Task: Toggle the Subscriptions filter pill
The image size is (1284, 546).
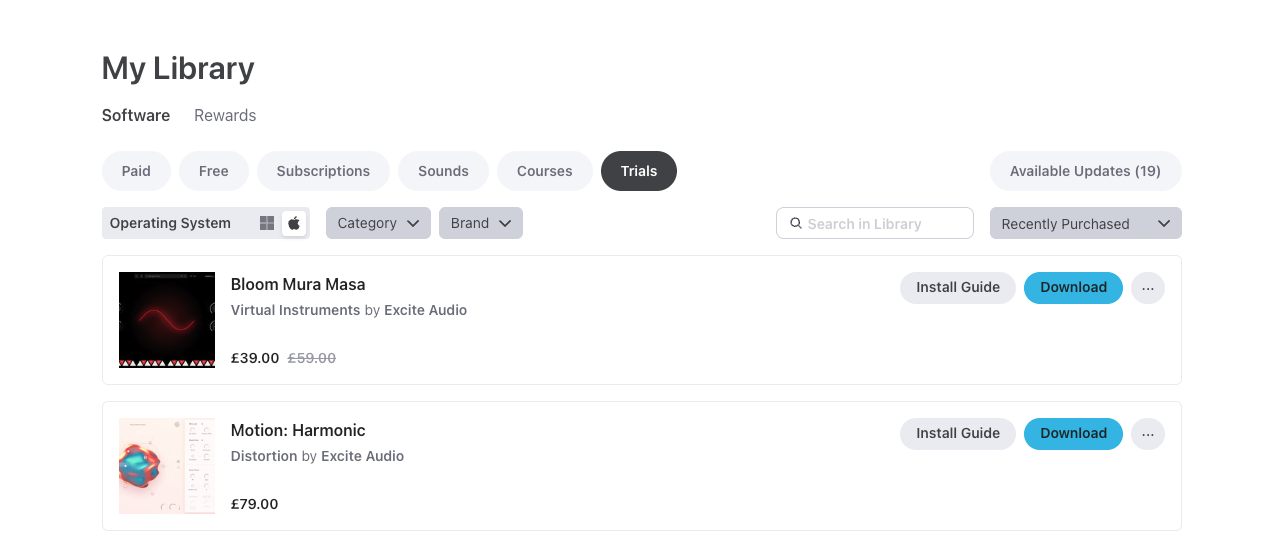Action: click(x=323, y=171)
